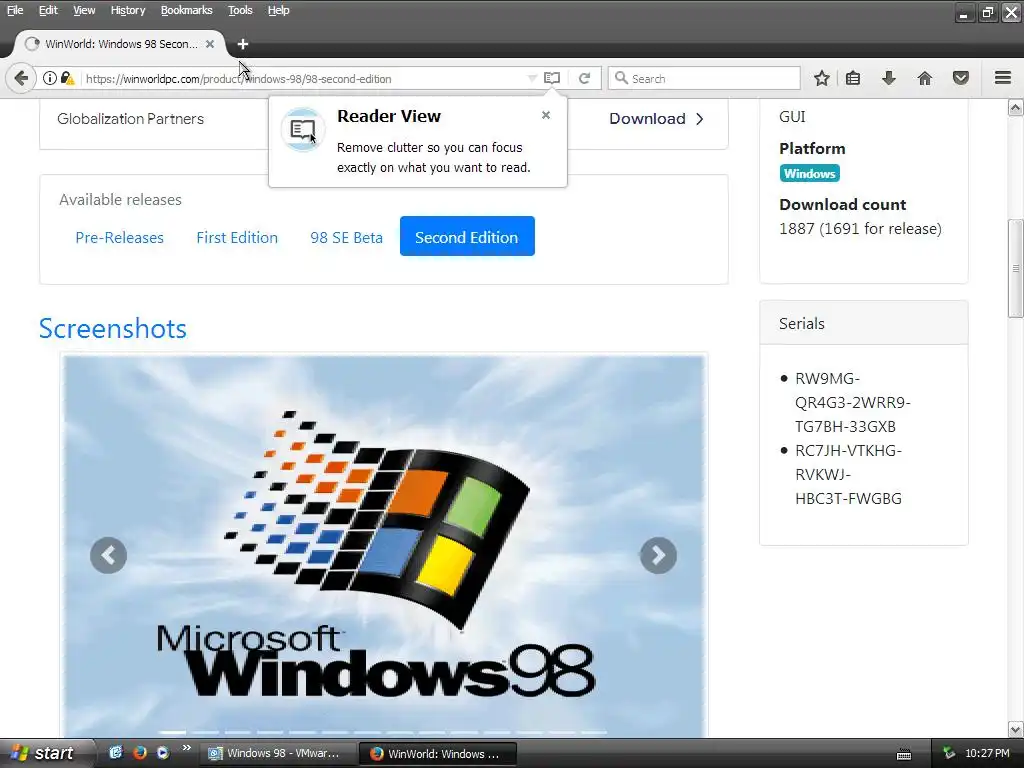This screenshot has height=768, width=1024.
Task: Click the Available releases label
Action: tap(120, 200)
